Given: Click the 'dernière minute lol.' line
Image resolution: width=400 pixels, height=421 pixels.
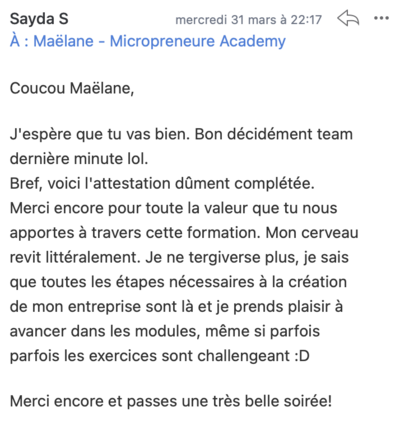Looking at the screenshot, I should click(79, 159).
